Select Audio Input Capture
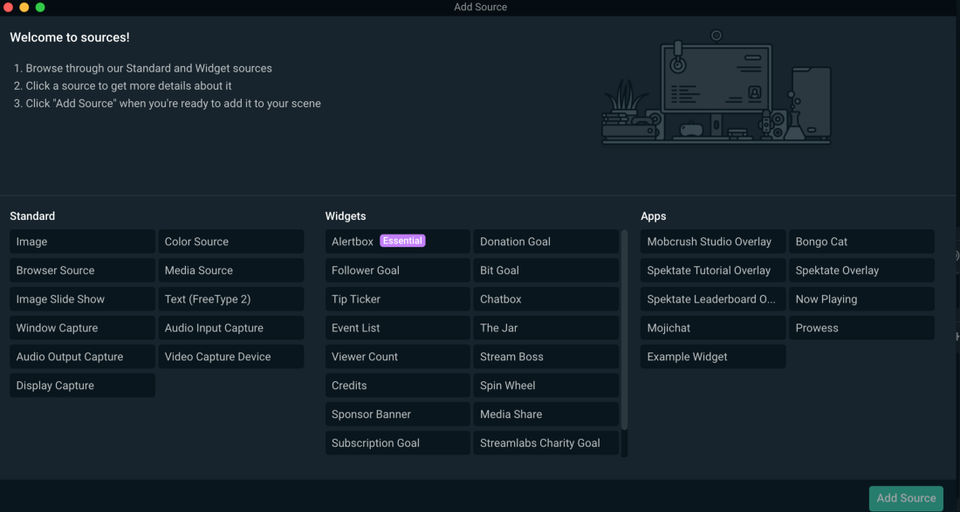This screenshot has height=512, width=960. point(231,328)
